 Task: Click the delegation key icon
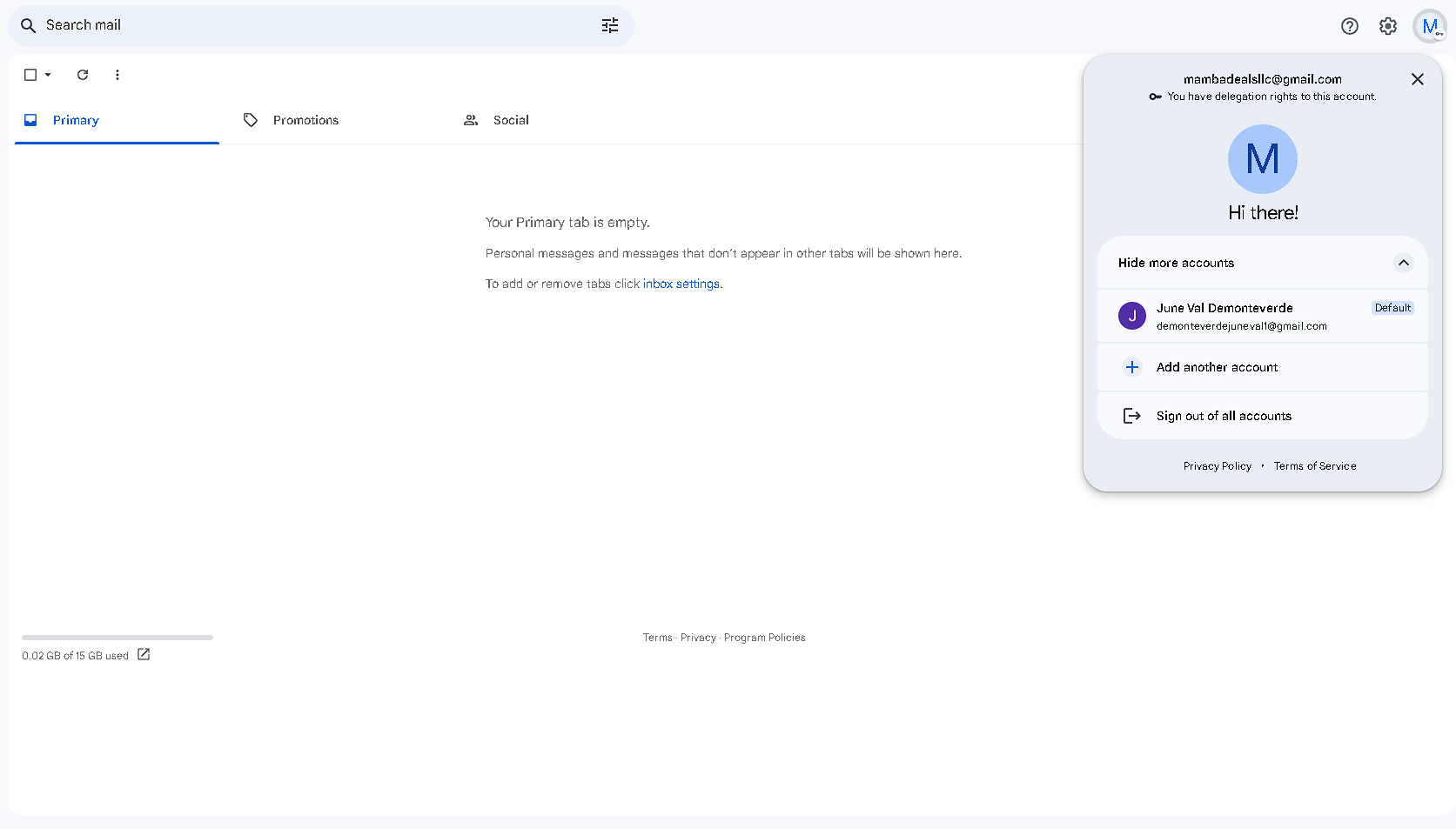[1156, 97]
